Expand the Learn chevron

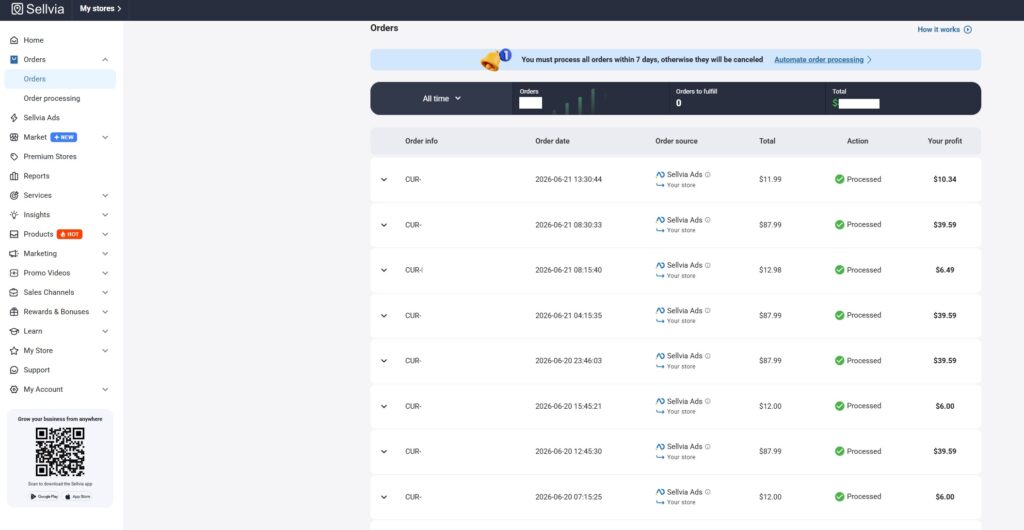[105, 331]
